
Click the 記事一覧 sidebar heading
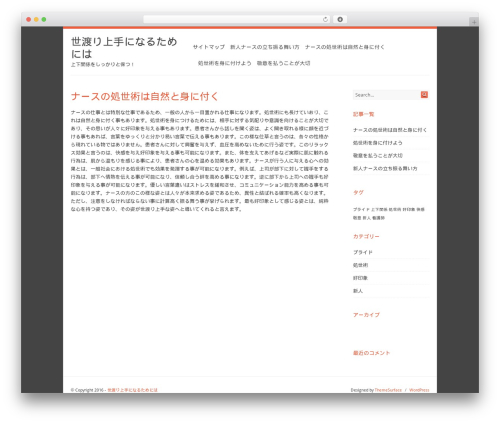click(364, 114)
